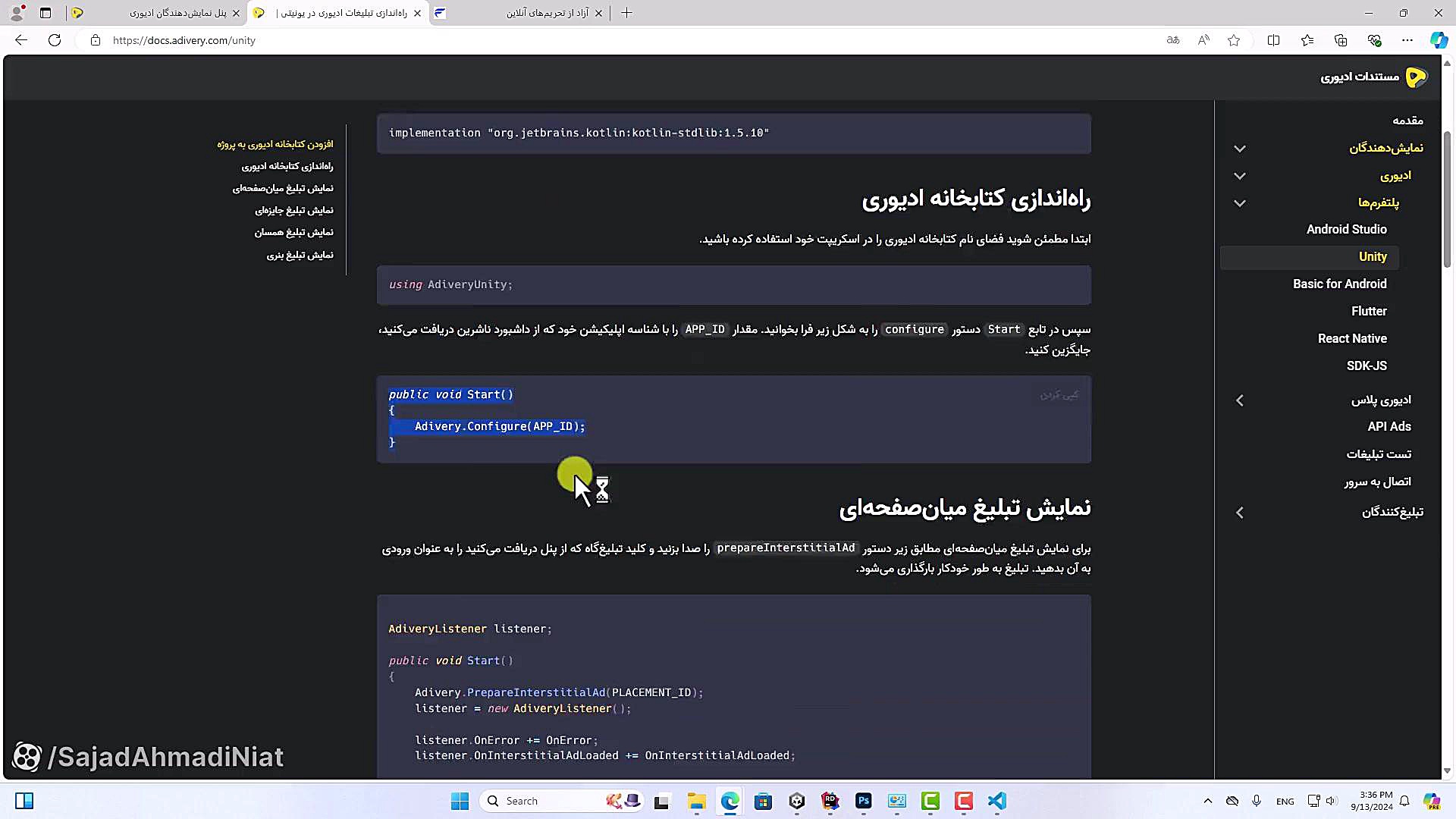The height and width of the screenshot is (819, 1456).
Task: Open a new tab with the plus button
Action: tap(626, 13)
